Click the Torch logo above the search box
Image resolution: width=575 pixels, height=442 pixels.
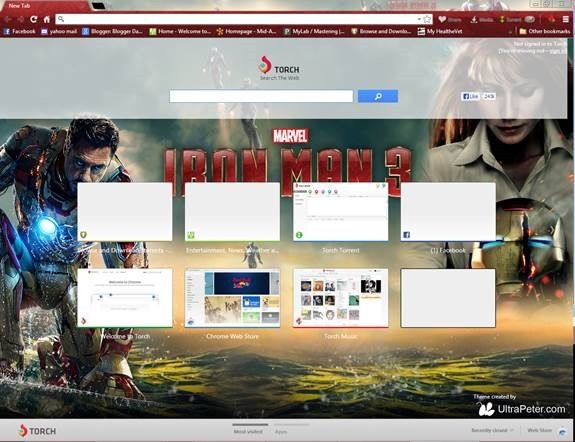278,67
